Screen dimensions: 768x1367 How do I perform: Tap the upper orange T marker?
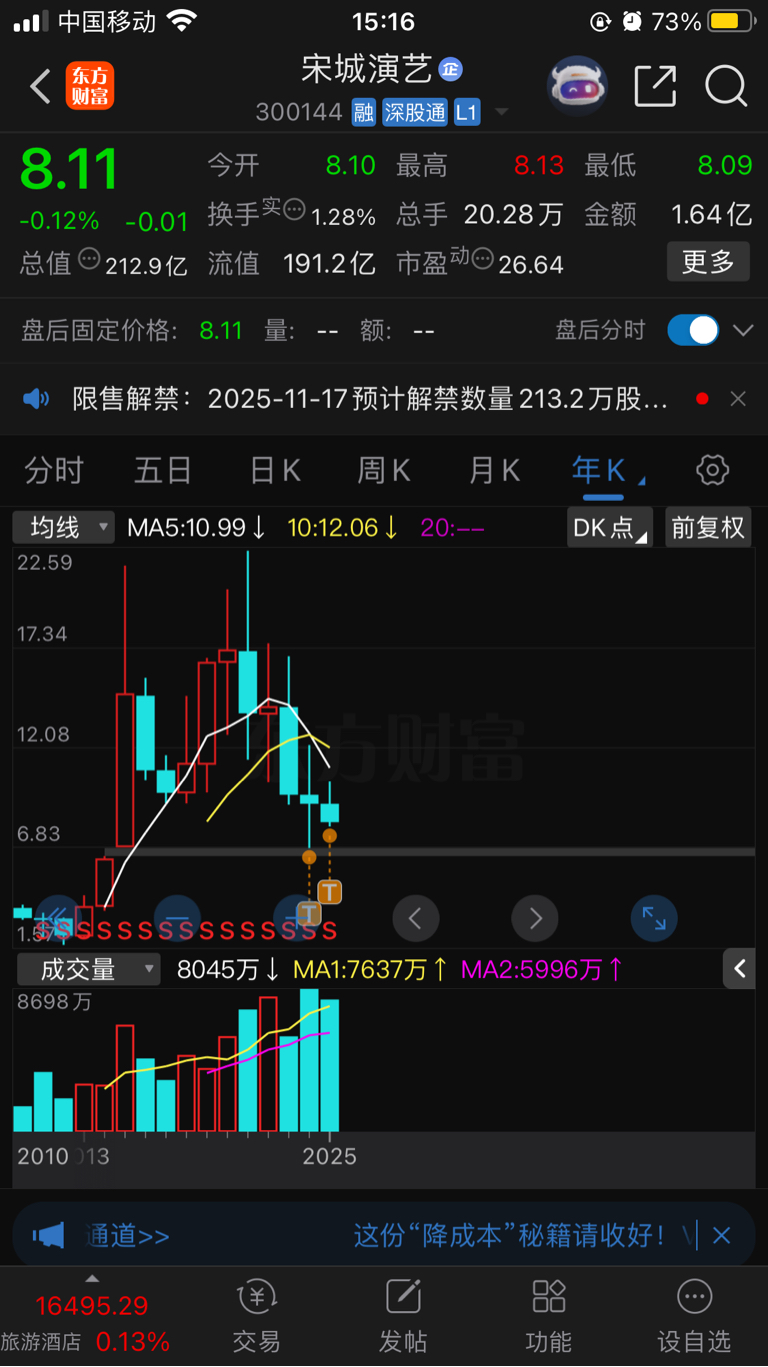[329, 891]
